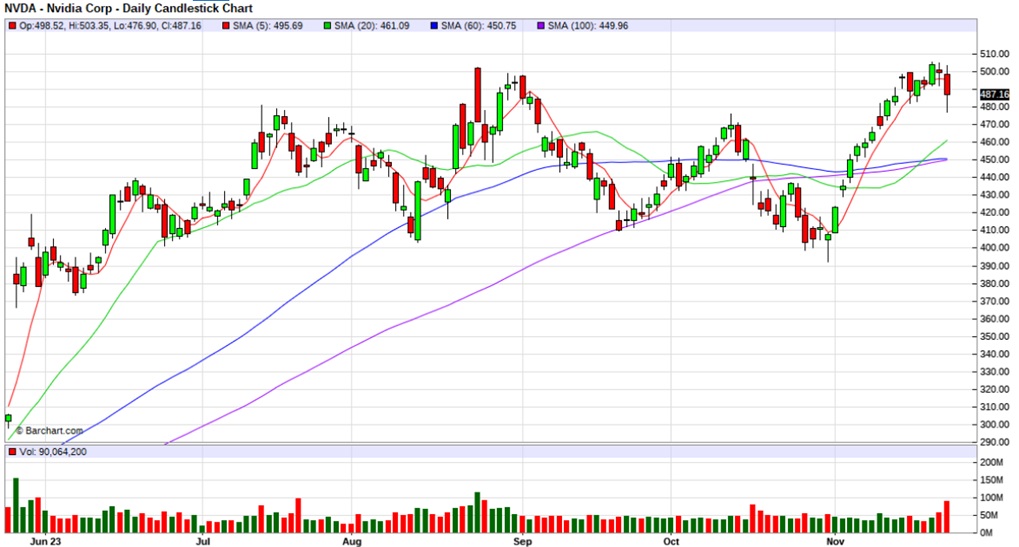
Task: Click the 'Jun 23' date axis label
Action: tap(45, 541)
